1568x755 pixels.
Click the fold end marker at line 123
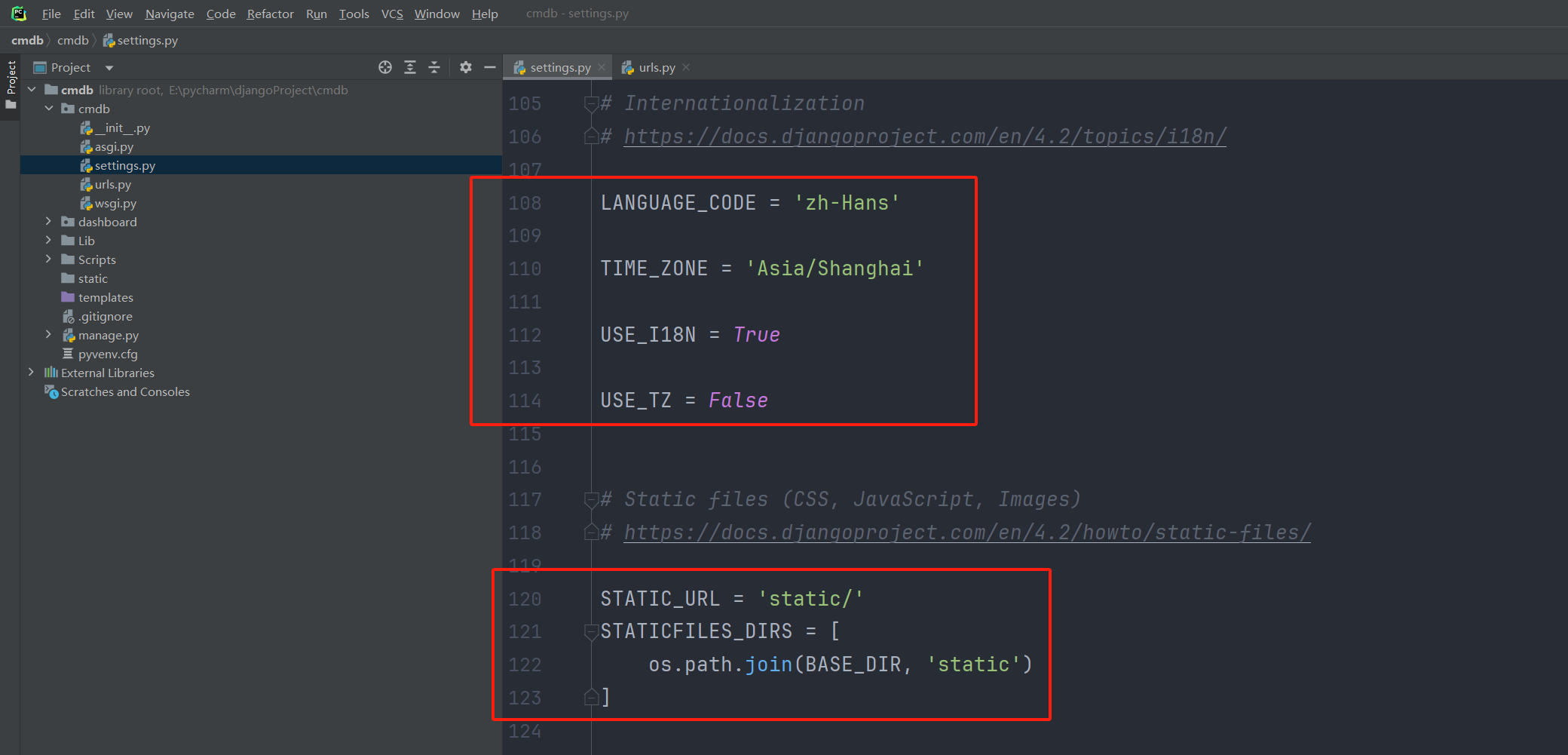point(592,698)
